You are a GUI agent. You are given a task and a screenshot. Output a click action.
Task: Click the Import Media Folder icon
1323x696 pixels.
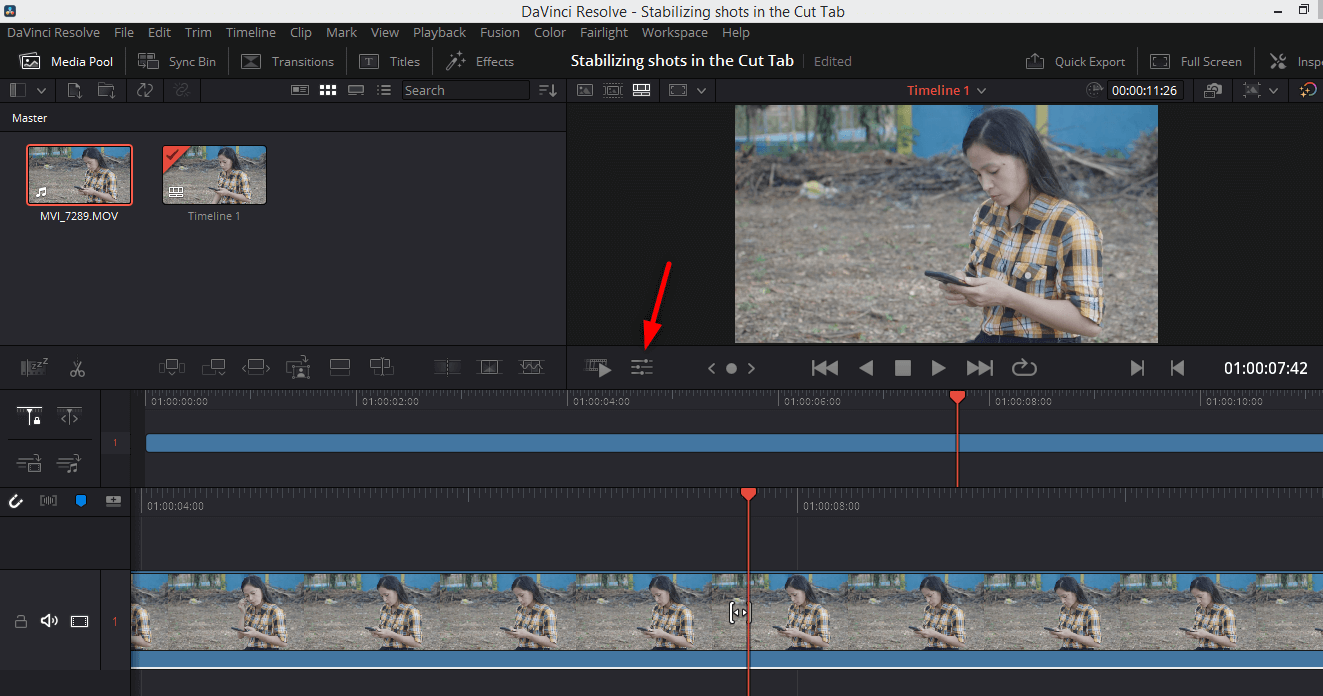click(x=106, y=90)
